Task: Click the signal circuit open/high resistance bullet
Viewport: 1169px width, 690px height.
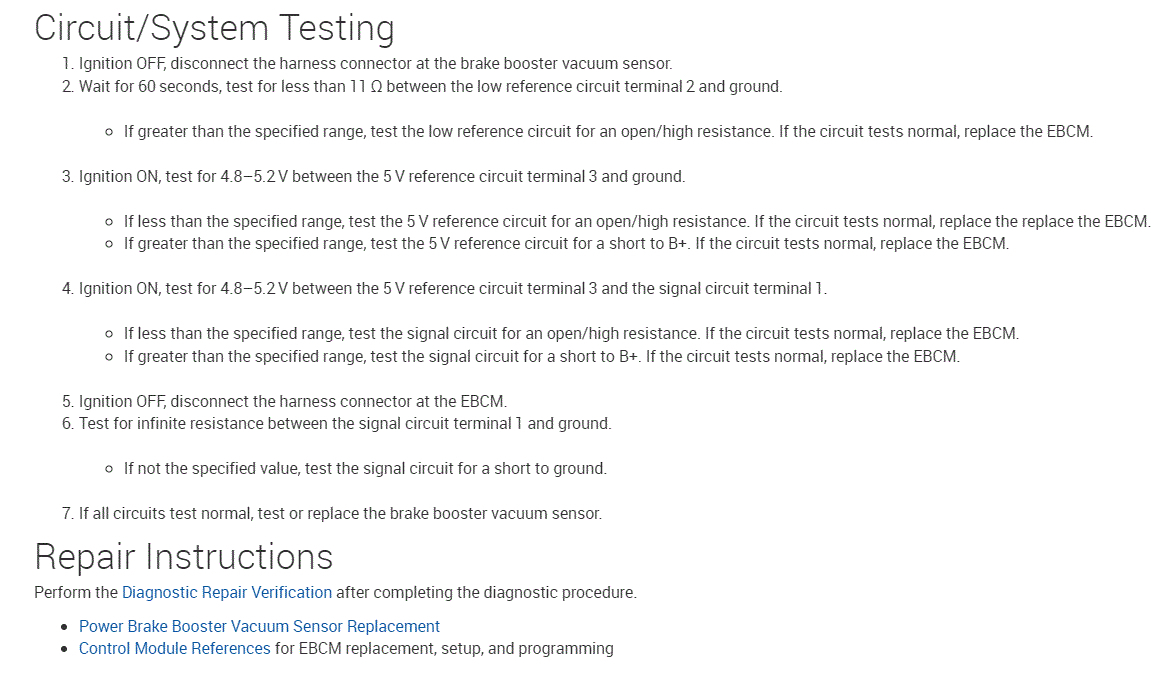Action: coord(571,333)
